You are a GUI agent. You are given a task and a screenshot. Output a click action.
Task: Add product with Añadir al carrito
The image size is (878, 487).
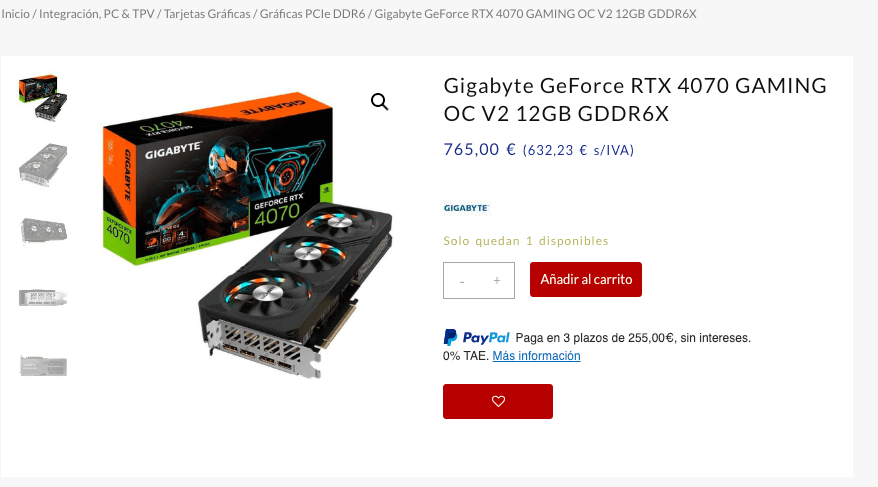coord(586,279)
